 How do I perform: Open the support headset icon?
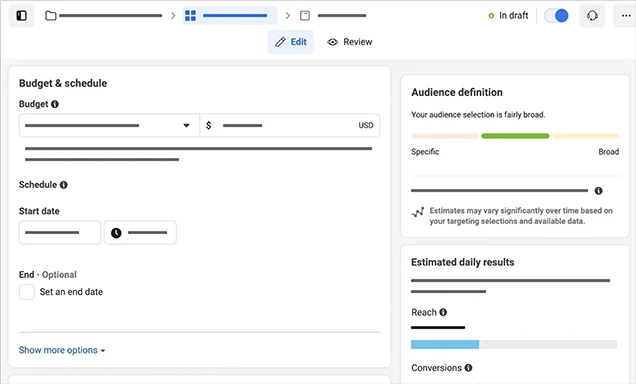click(592, 16)
